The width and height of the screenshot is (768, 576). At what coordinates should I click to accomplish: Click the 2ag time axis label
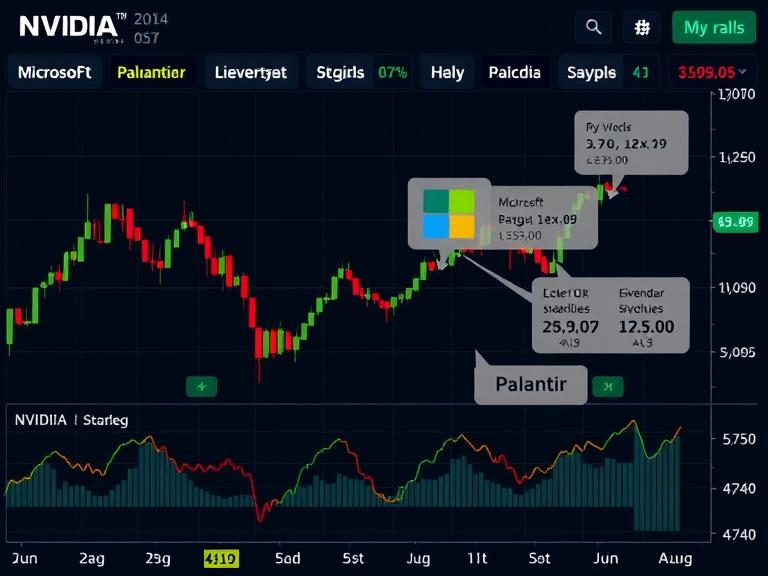pos(92,558)
